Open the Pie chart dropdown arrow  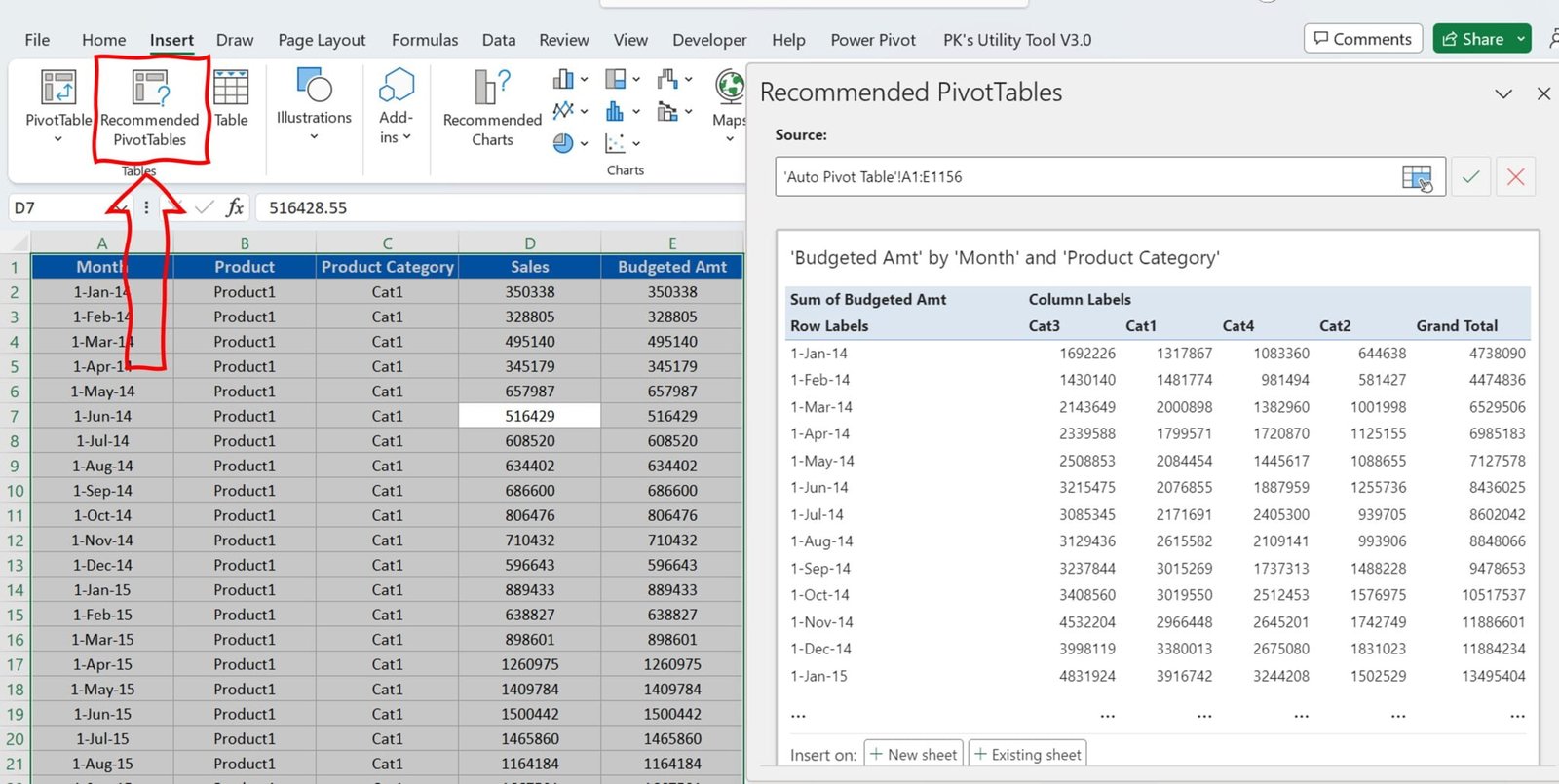pos(584,144)
